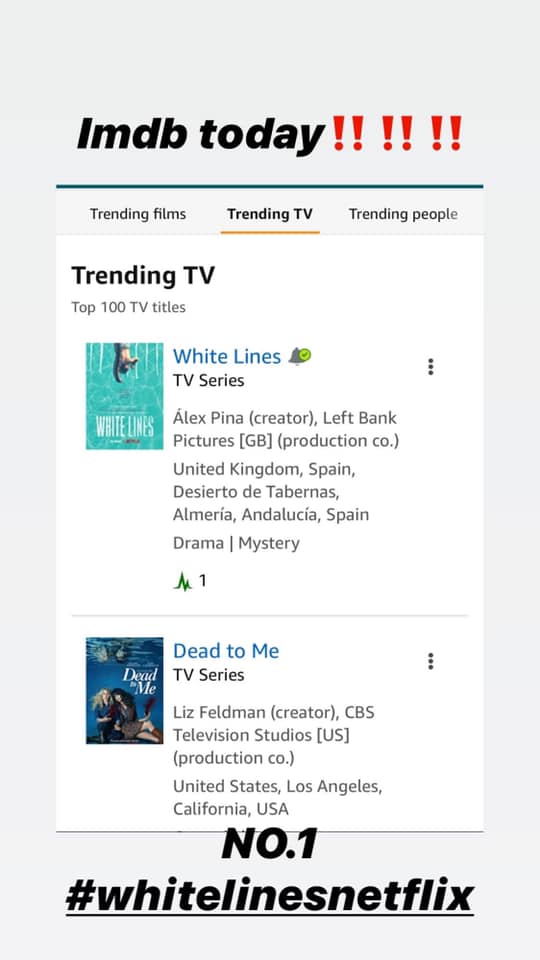Open the White Lines three-dot options menu
This screenshot has width=540, height=960.
[x=430, y=367]
